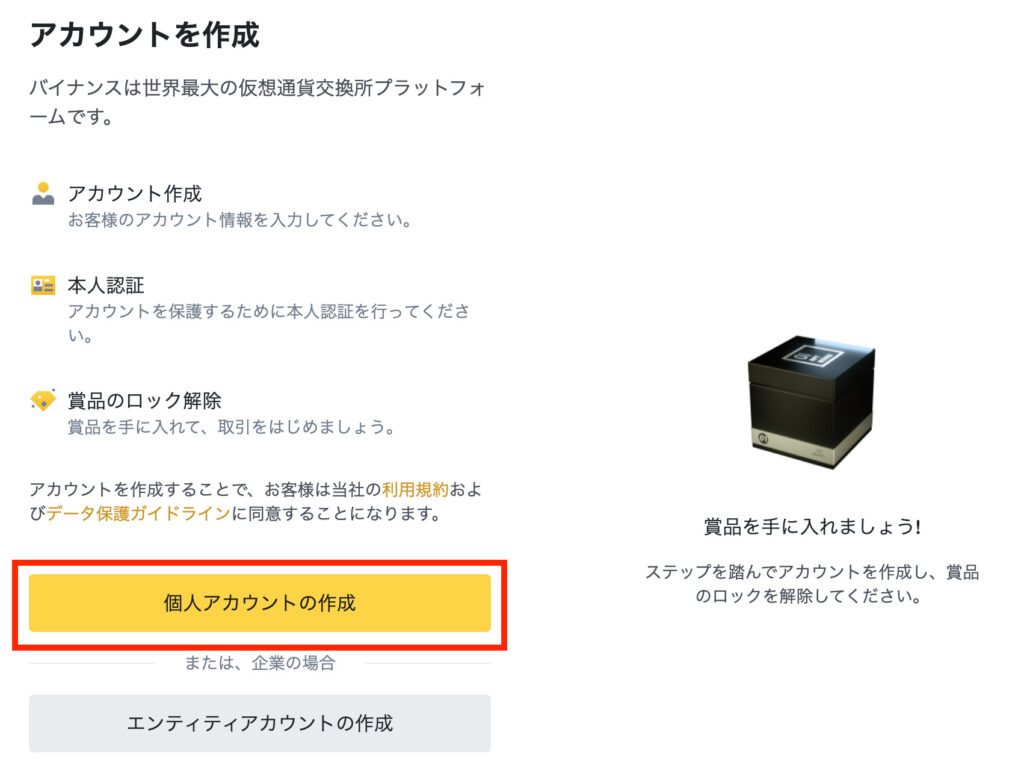Click the black prize box image
1024x774 pixels.
click(811, 402)
